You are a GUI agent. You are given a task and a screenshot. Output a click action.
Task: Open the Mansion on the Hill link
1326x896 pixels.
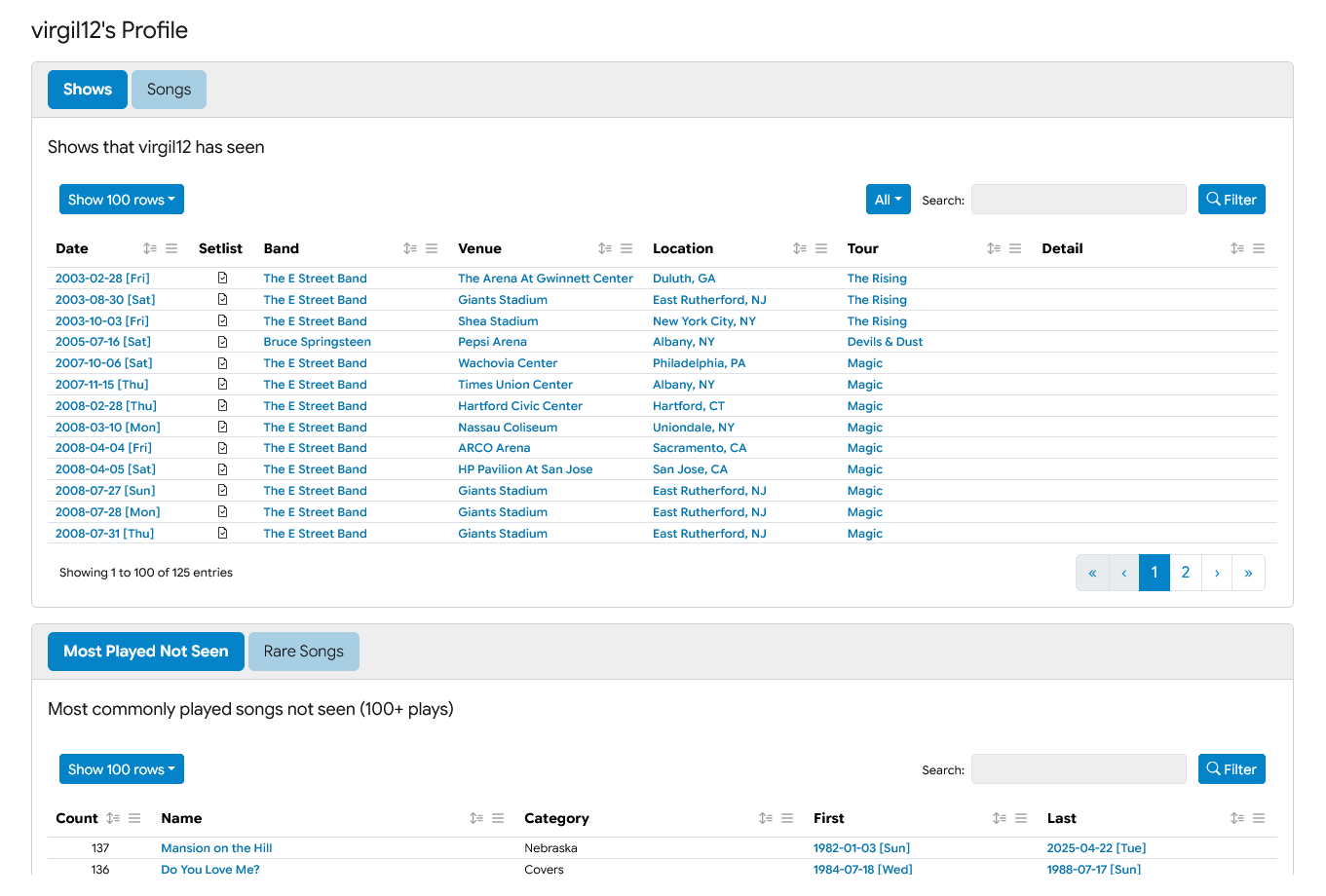[216, 848]
